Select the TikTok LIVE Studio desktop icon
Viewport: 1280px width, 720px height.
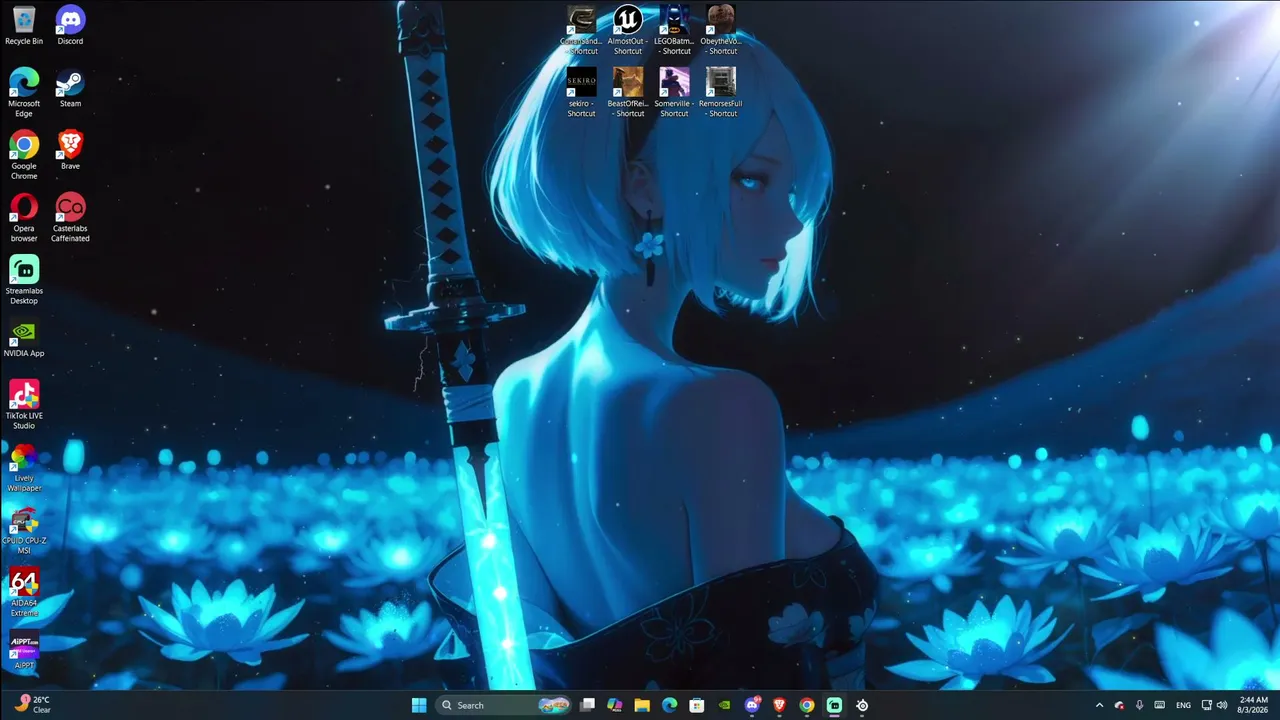point(24,405)
